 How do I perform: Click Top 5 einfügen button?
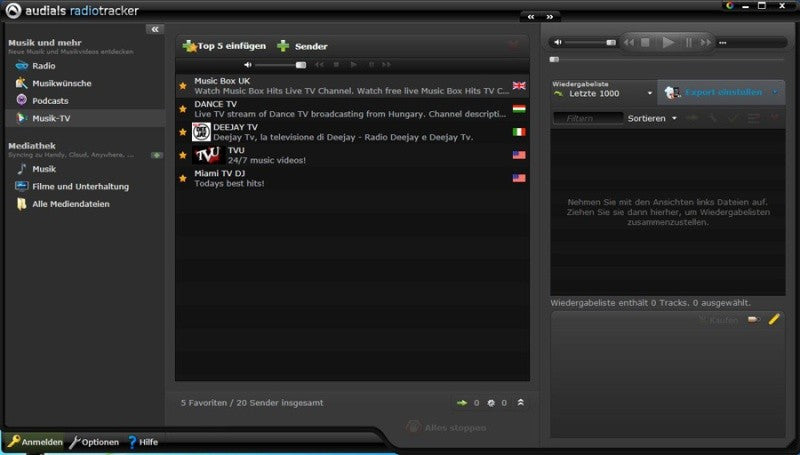tap(224, 46)
